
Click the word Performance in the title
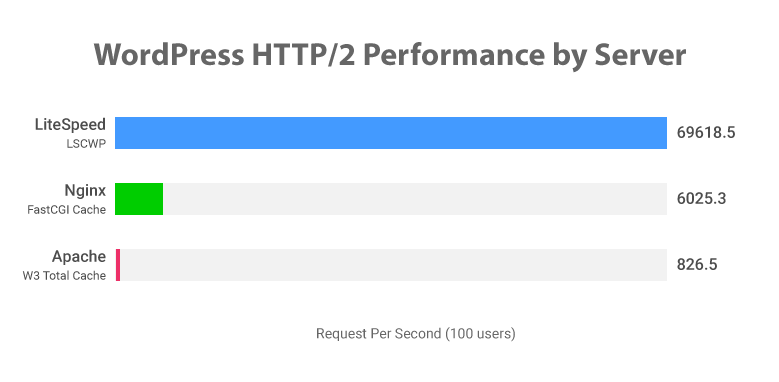point(453,55)
